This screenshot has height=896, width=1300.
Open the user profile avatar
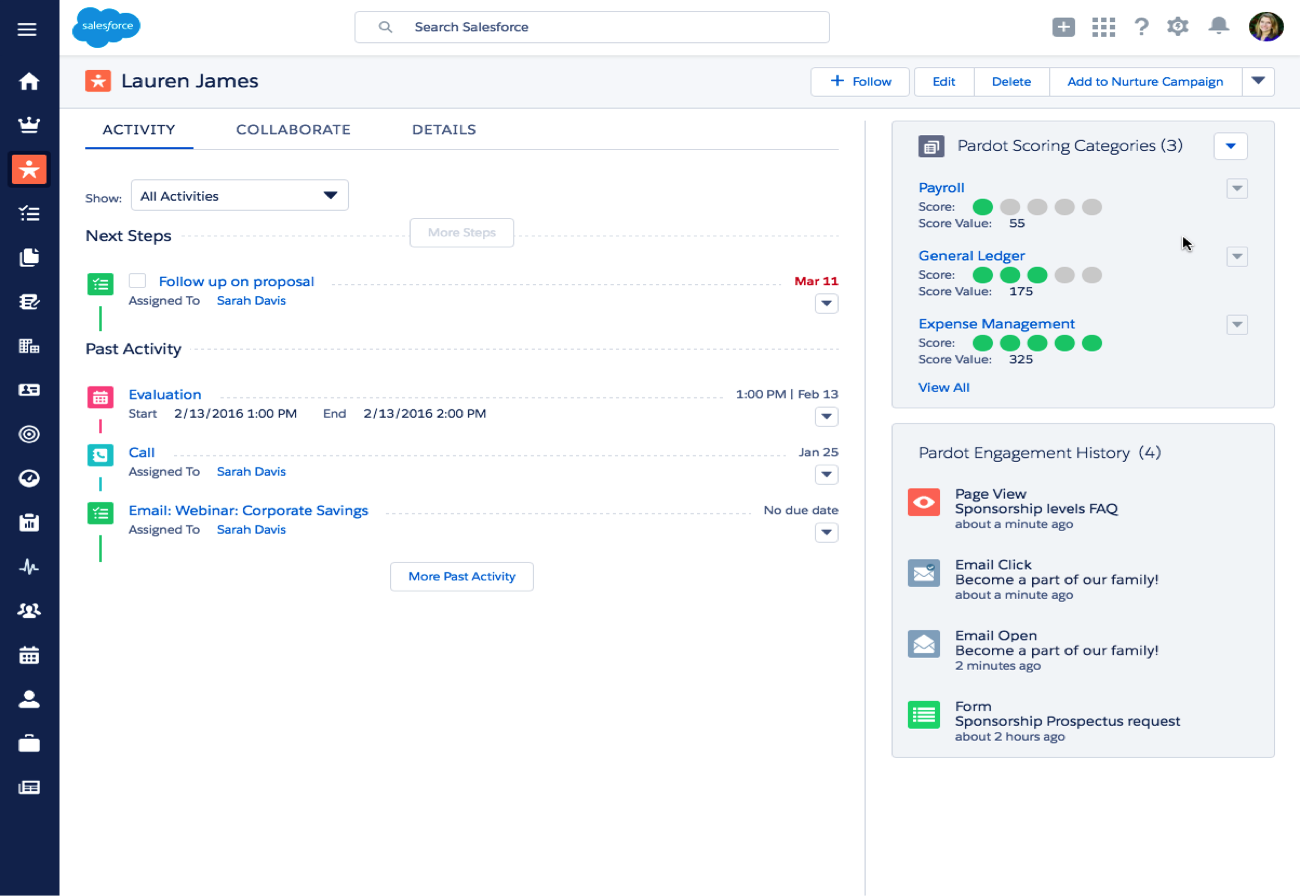[x=1266, y=27]
